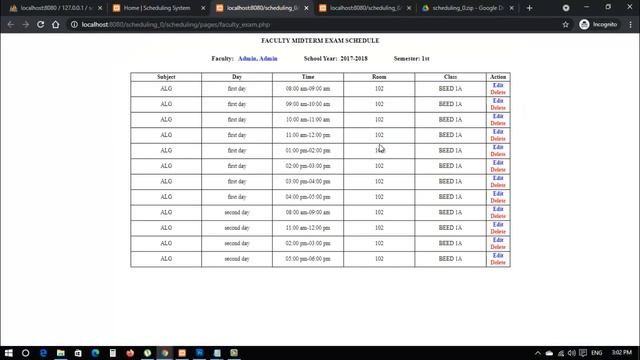Switch to scheduling_0.zip Google Drive tab
The height and width of the screenshot is (360, 640).
pos(468,8)
